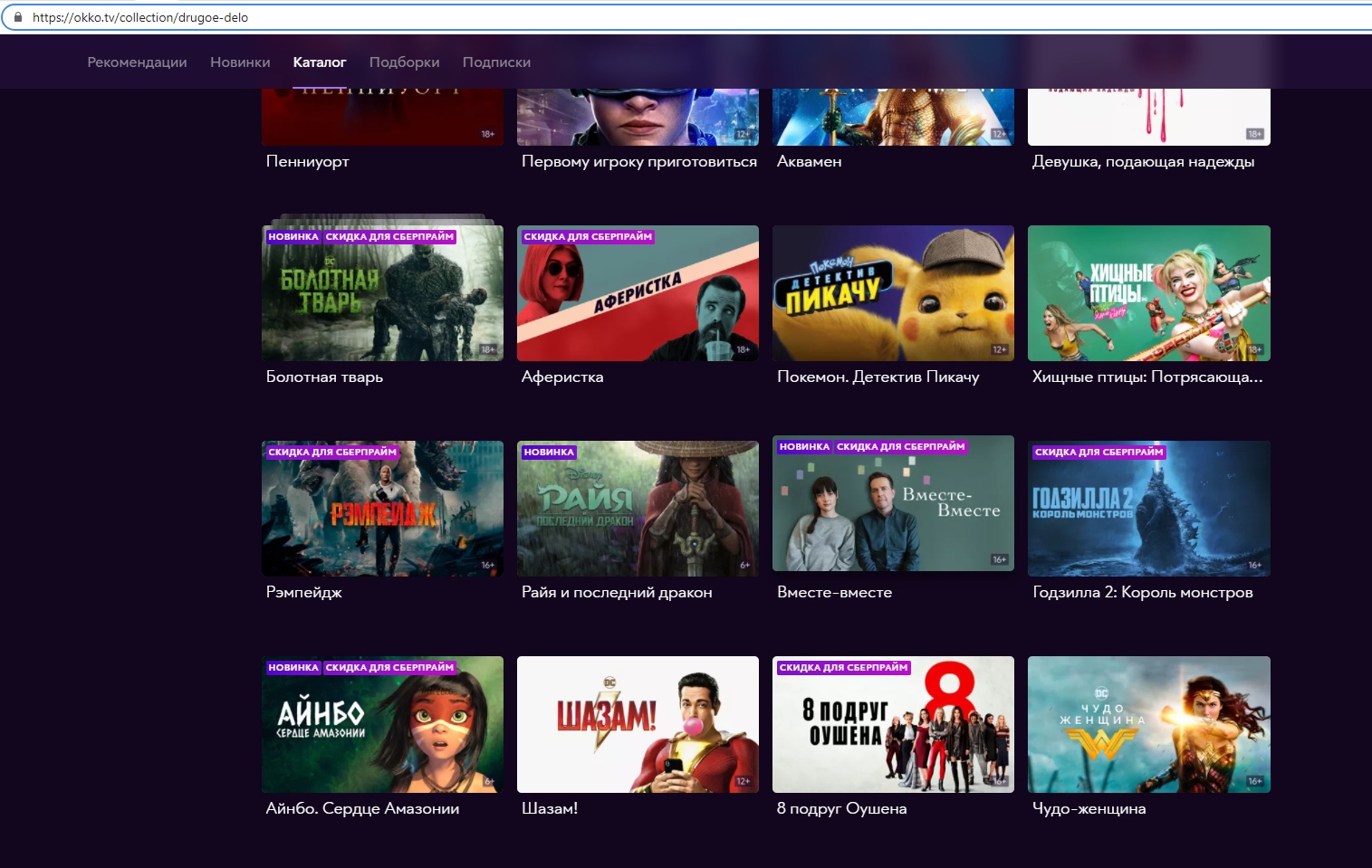The height and width of the screenshot is (868, 1372).
Task: Open the Аферистка poster thumbnail
Action: point(638,293)
